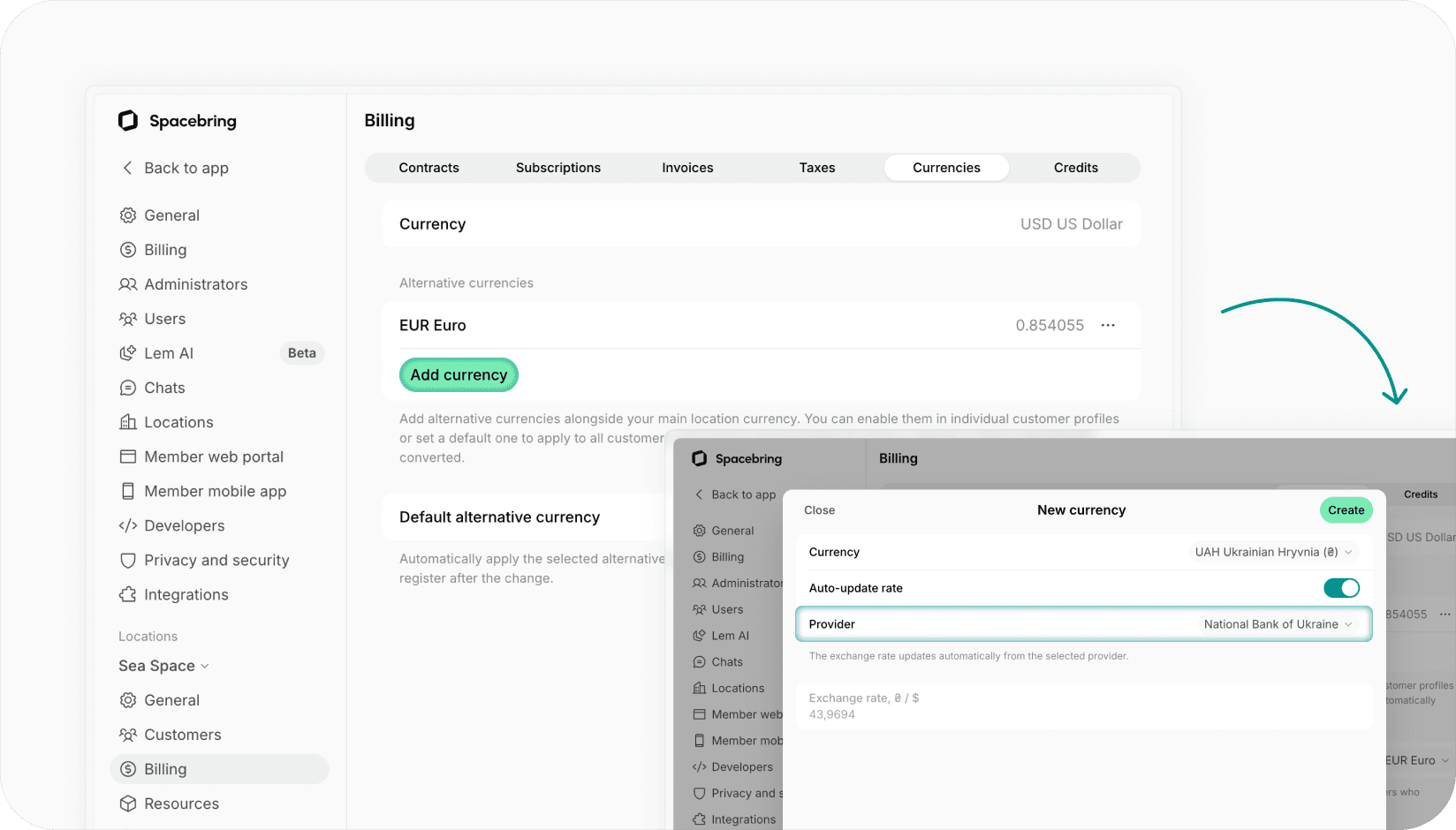Screen dimensions: 1456x830
Task: Click the Spacebring logo icon in main sidebar
Action: tap(128, 120)
